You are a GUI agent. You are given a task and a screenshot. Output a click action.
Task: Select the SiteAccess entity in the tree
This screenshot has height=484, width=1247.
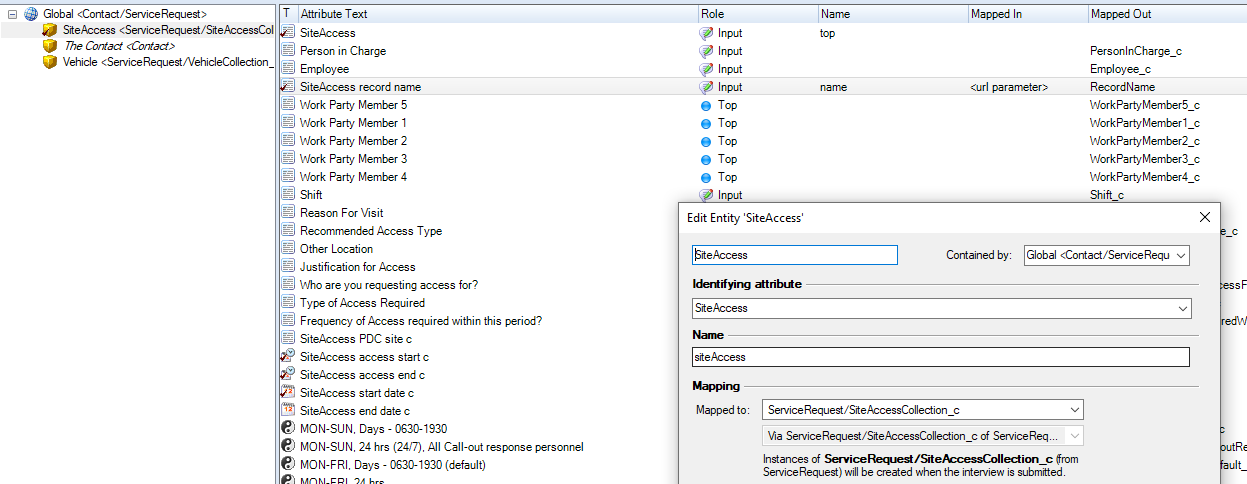click(167, 30)
